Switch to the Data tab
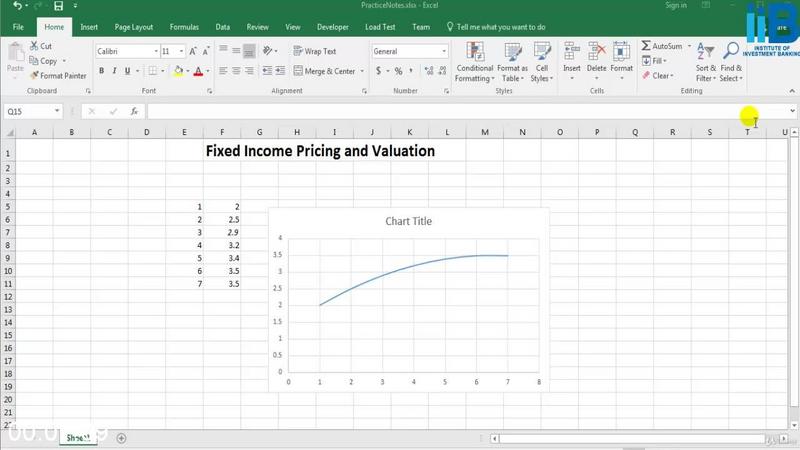 pyautogui.click(x=222, y=27)
